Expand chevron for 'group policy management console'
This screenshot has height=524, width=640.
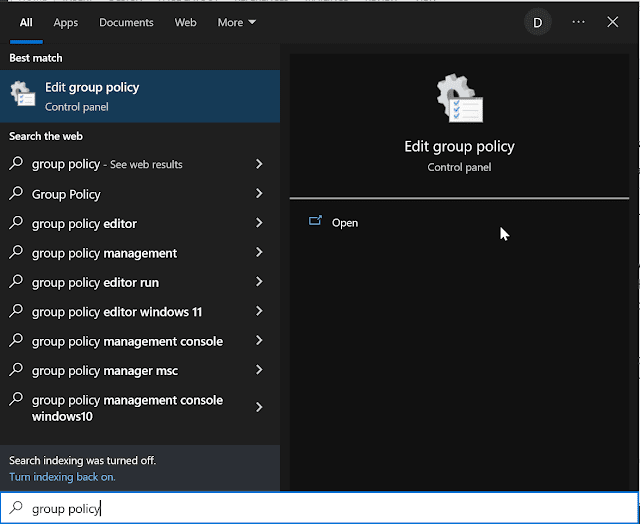[259, 340]
